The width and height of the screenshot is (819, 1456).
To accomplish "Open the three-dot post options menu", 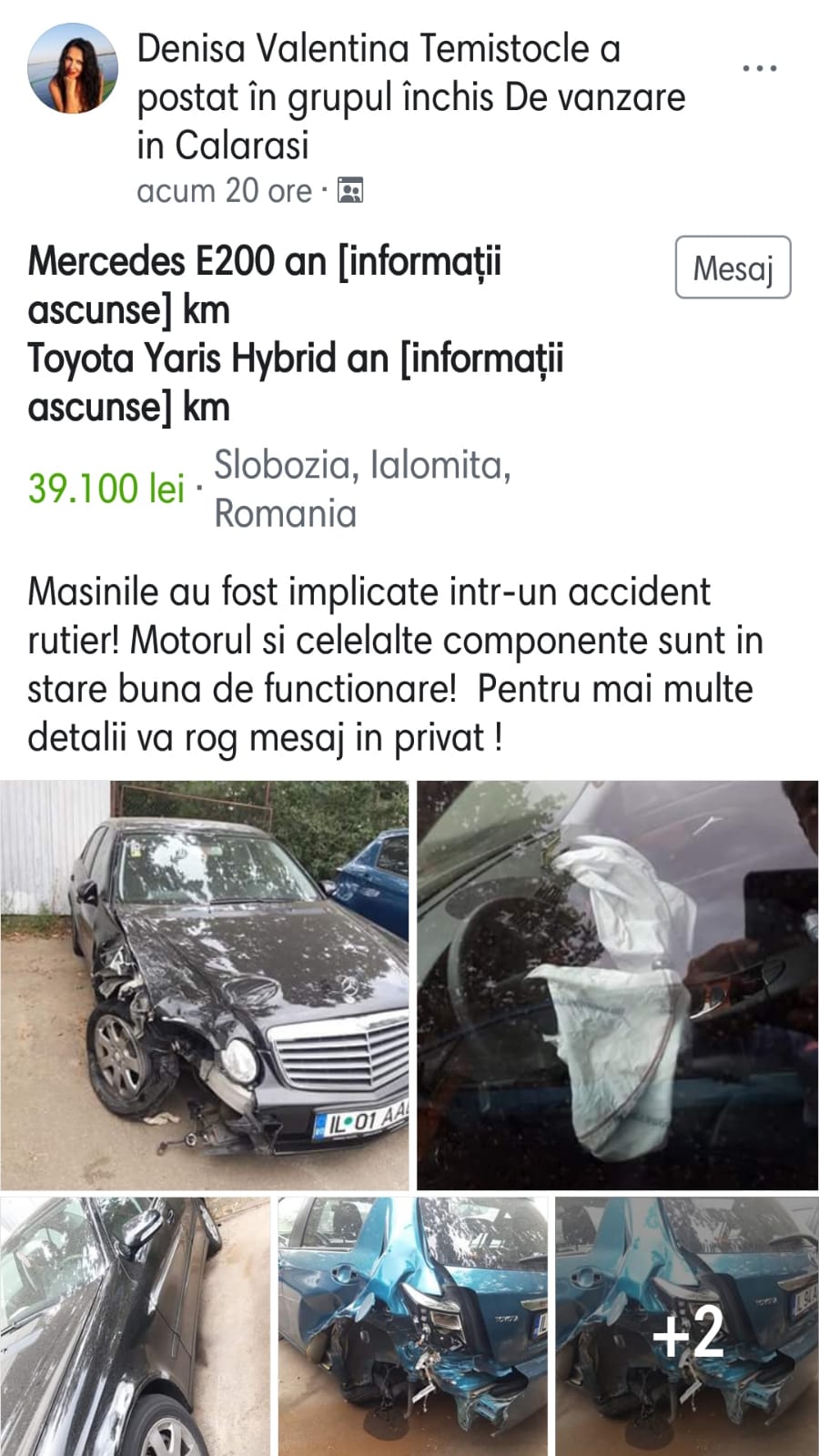I will coord(759,68).
